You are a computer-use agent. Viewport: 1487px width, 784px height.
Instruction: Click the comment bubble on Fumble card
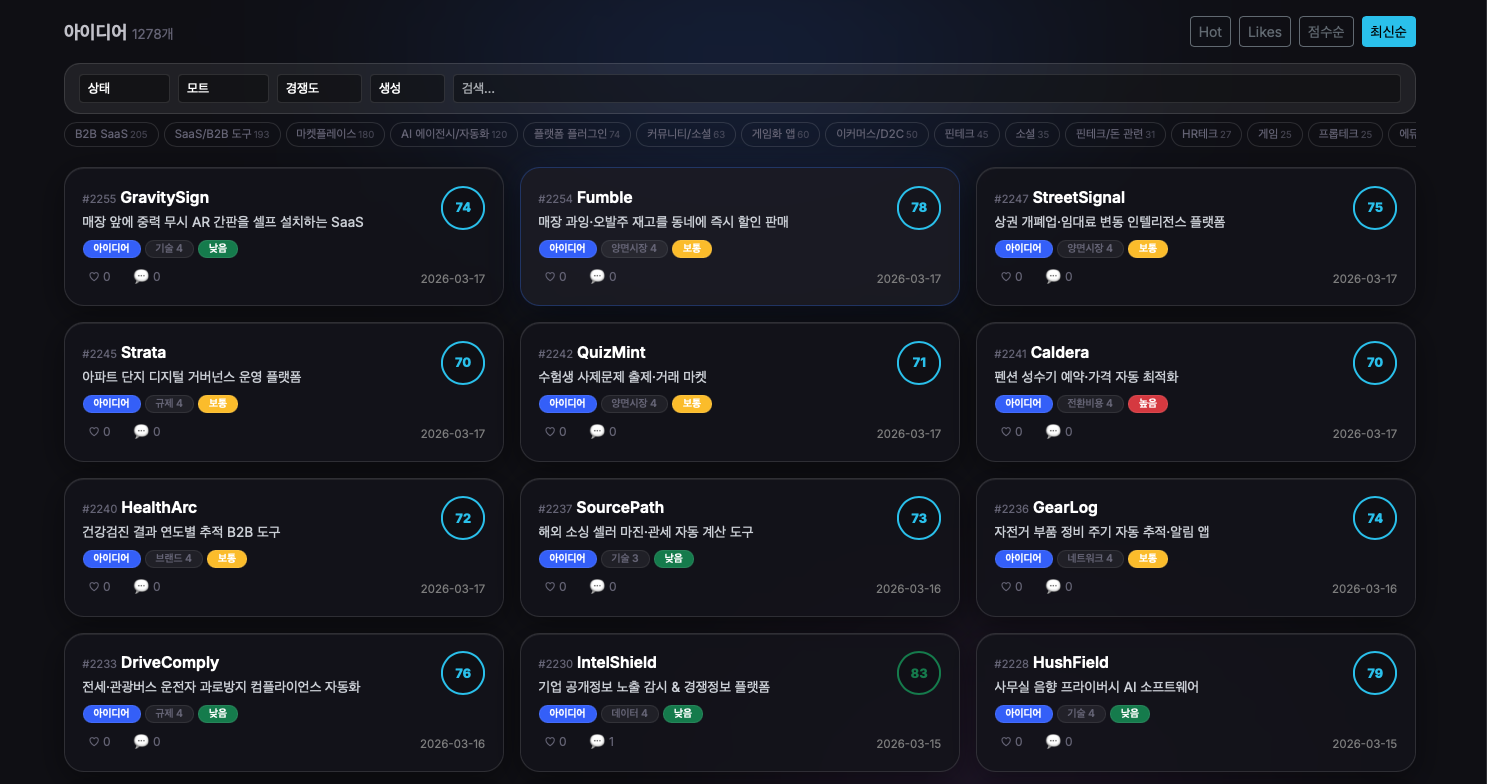click(597, 277)
